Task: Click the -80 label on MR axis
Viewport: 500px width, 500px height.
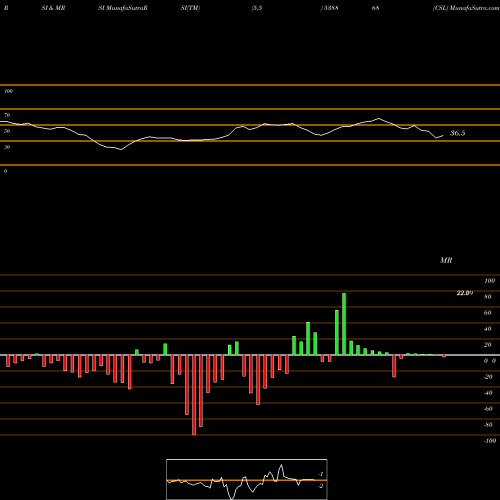Action: [x=488, y=425]
